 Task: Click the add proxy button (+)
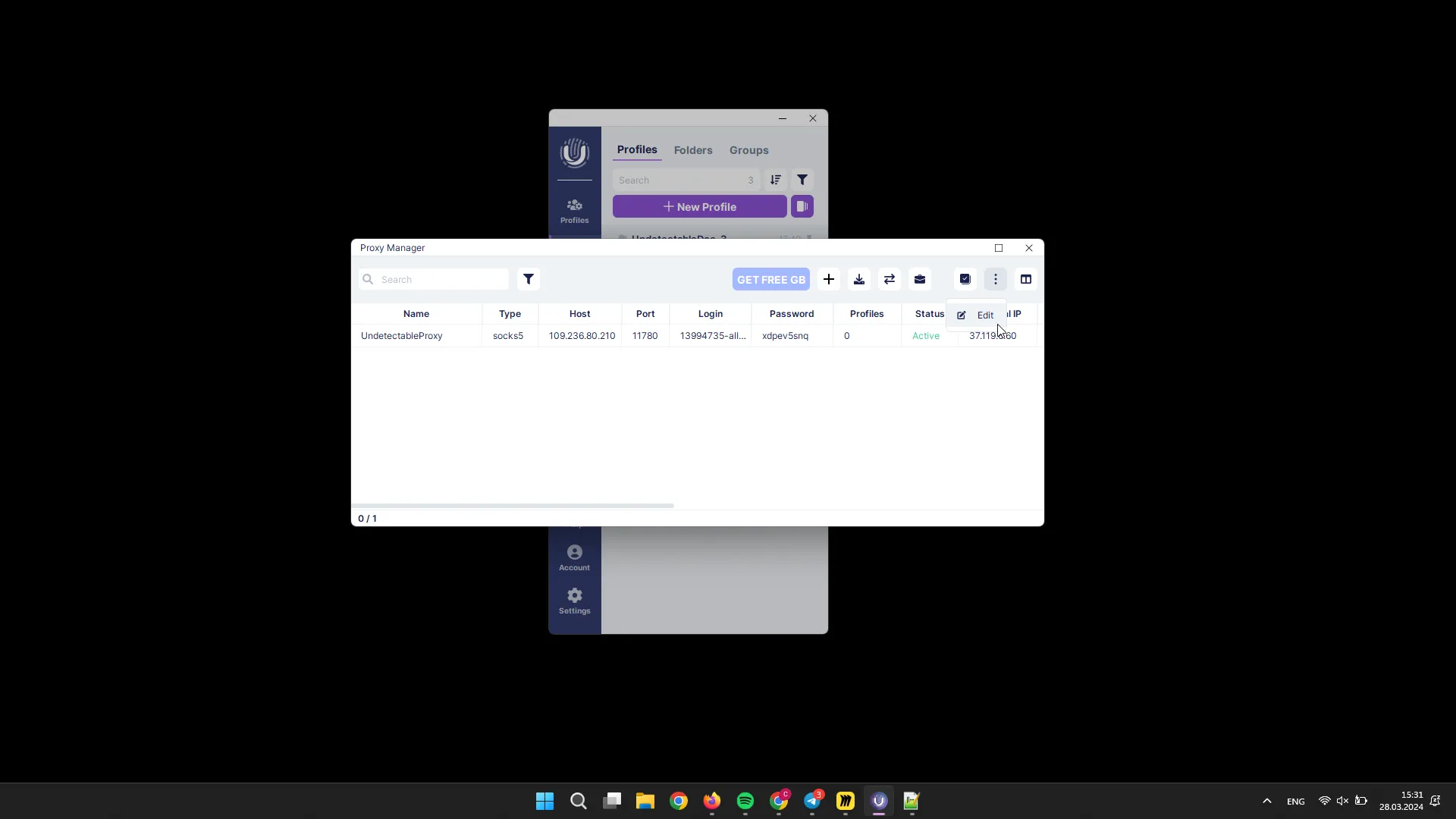[x=828, y=279]
